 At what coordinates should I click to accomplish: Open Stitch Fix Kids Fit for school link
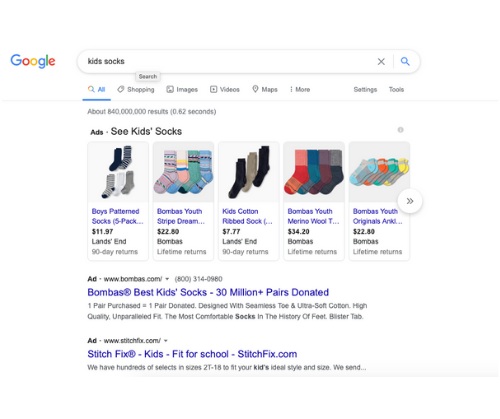192,354
